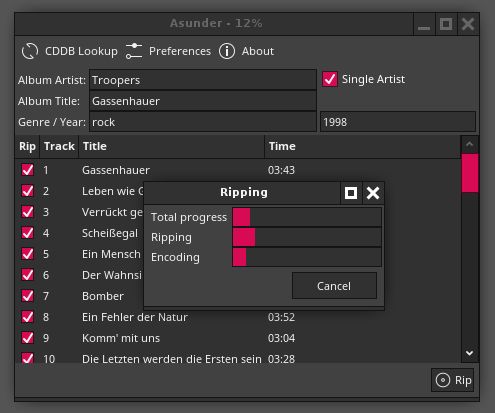Sort by the Title column header
495x413 pixels.
171,146
